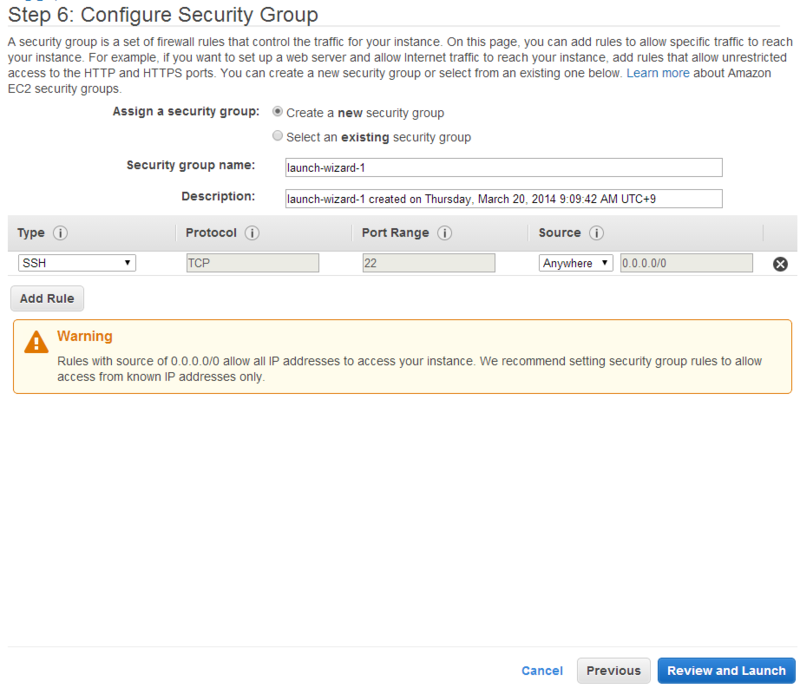Choose Select an existing security group
This screenshot has height=688, width=800.
tap(278, 136)
